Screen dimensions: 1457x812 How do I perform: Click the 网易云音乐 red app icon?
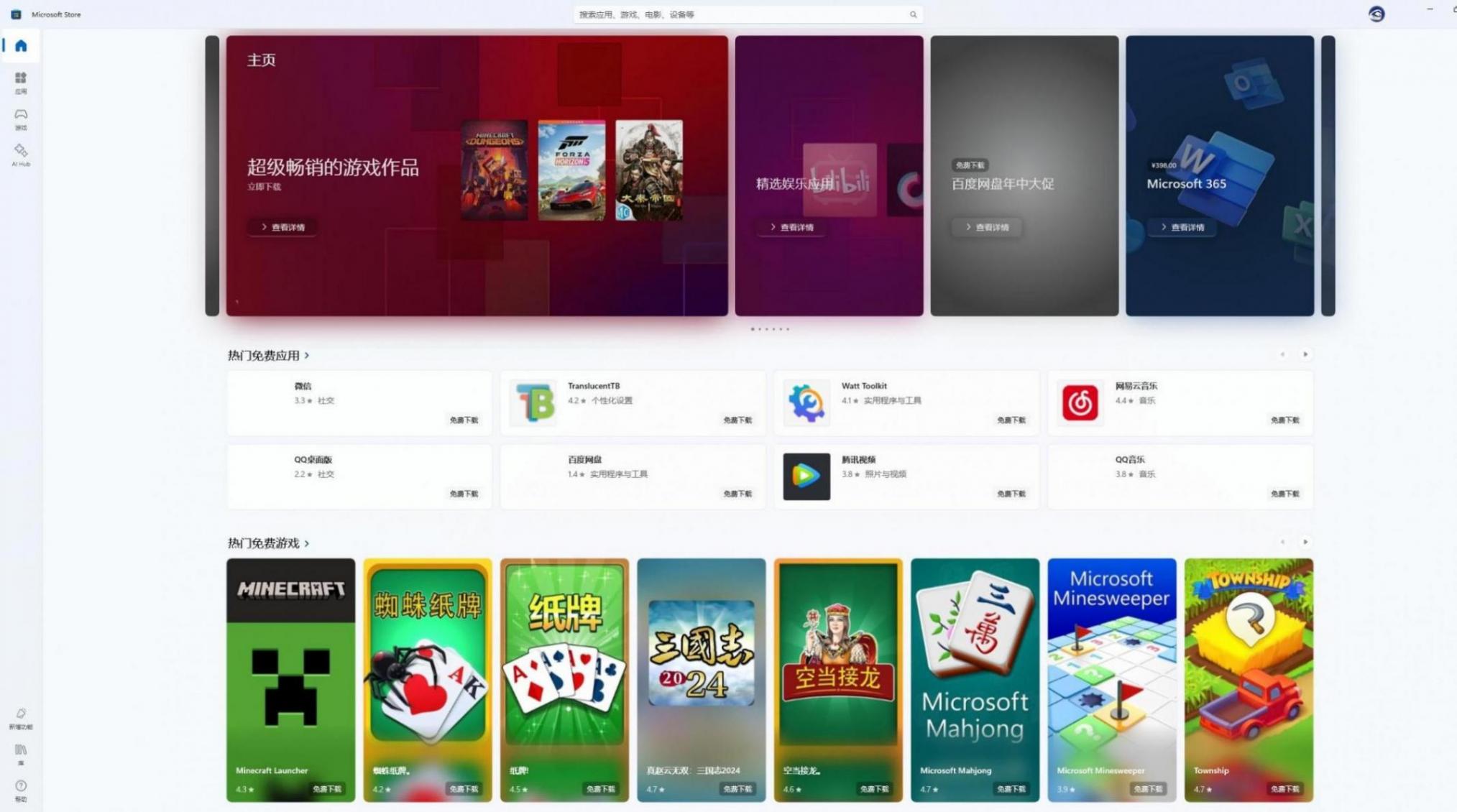point(1080,402)
